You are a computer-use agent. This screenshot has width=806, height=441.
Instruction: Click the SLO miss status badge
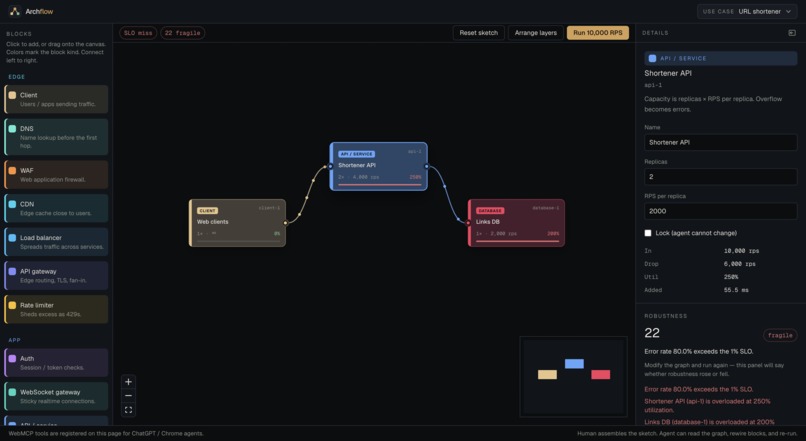click(138, 33)
